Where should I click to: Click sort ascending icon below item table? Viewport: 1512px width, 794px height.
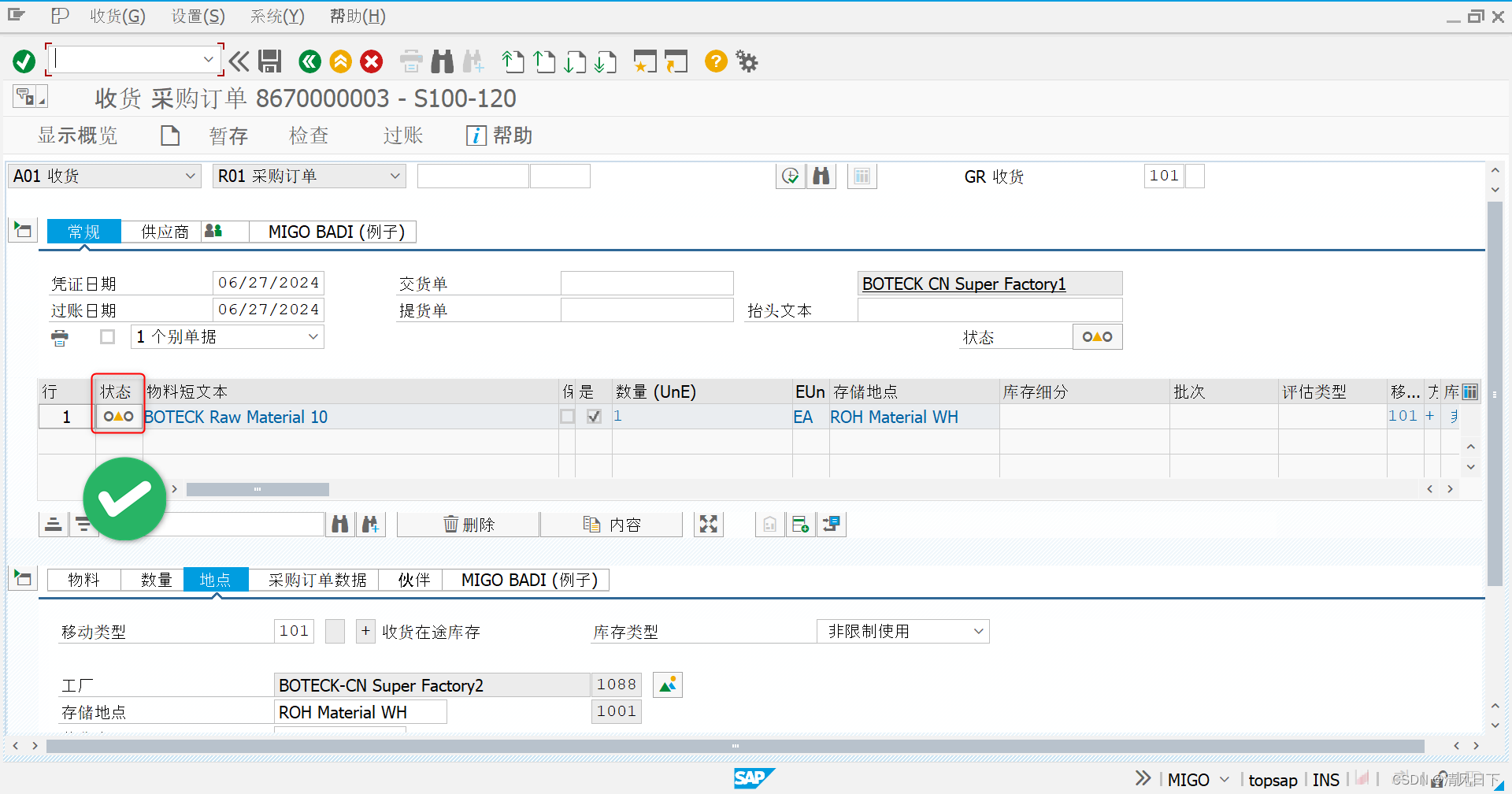point(53,525)
